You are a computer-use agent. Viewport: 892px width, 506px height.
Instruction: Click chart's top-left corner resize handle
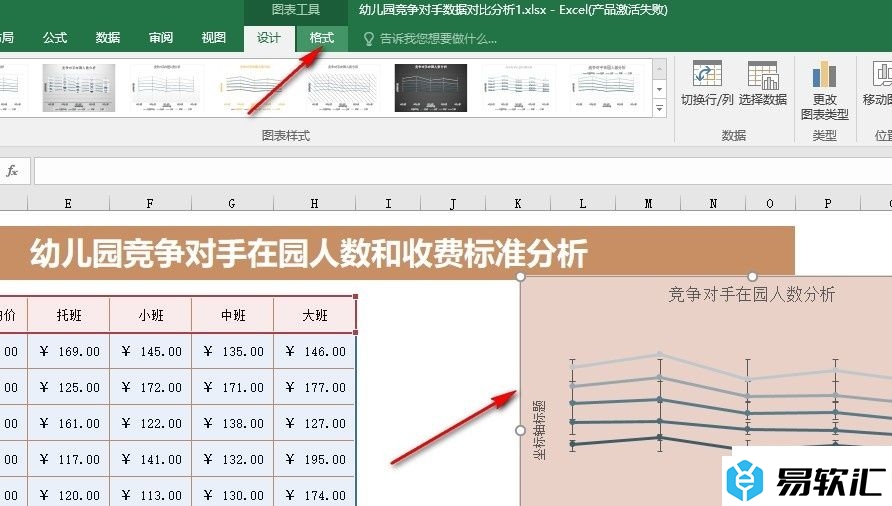click(521, 277)
